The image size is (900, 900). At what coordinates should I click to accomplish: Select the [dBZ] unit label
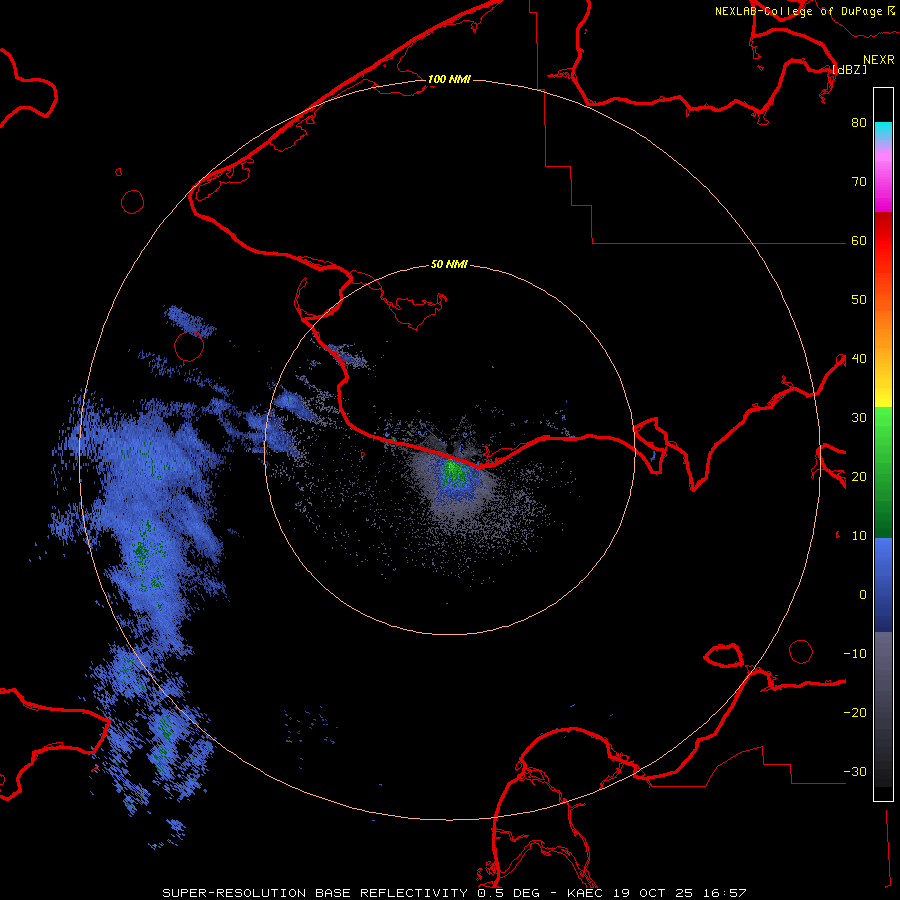click(x=849, y=70)
